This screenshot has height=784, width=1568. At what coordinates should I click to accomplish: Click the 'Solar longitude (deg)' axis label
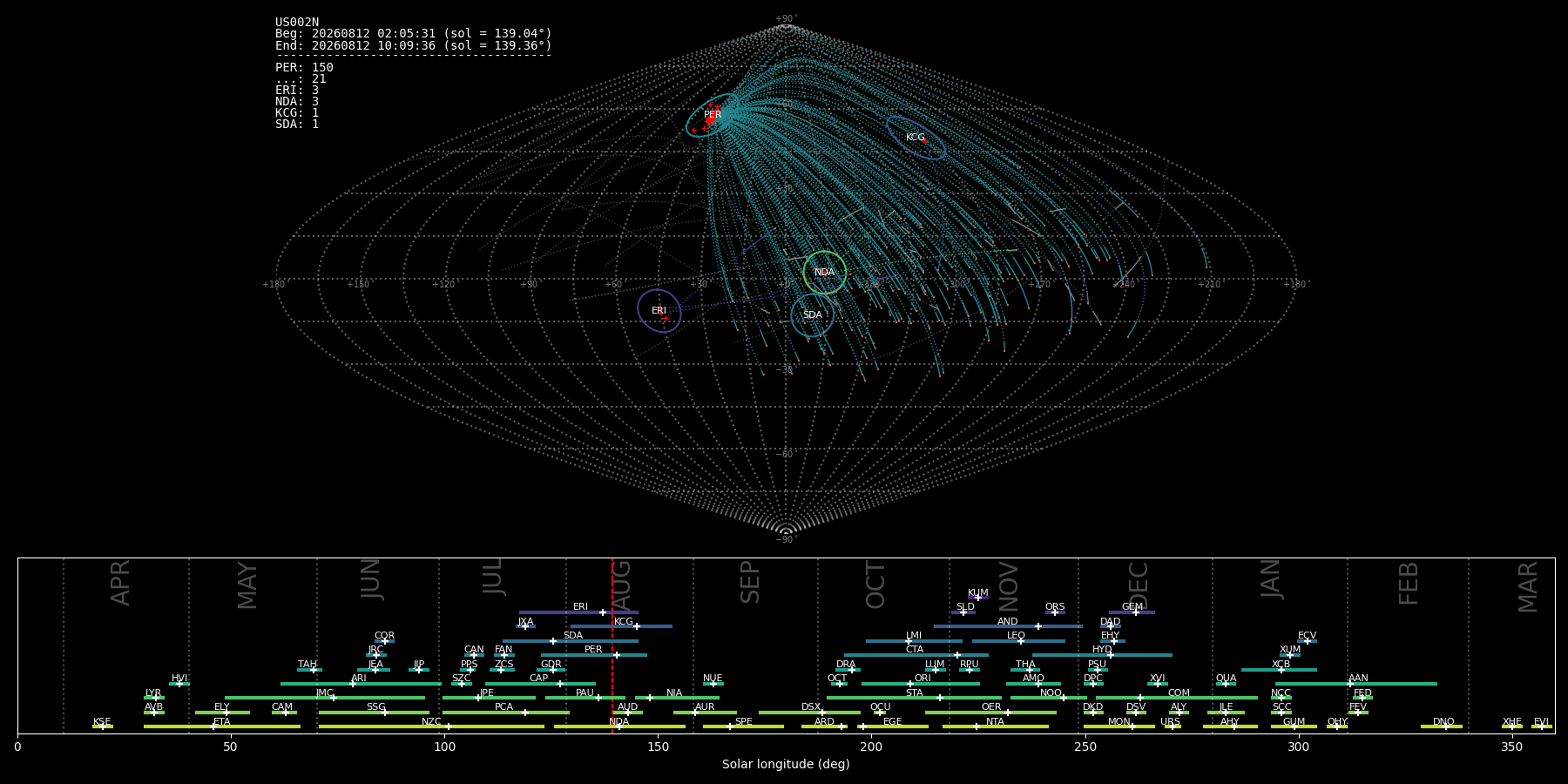[x=786, y=764]
